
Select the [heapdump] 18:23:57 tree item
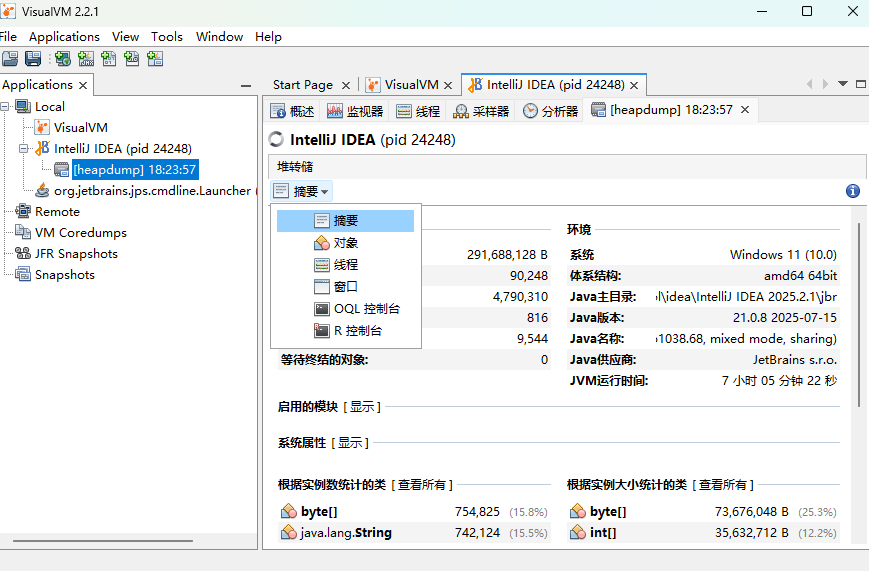pos(135,170)
